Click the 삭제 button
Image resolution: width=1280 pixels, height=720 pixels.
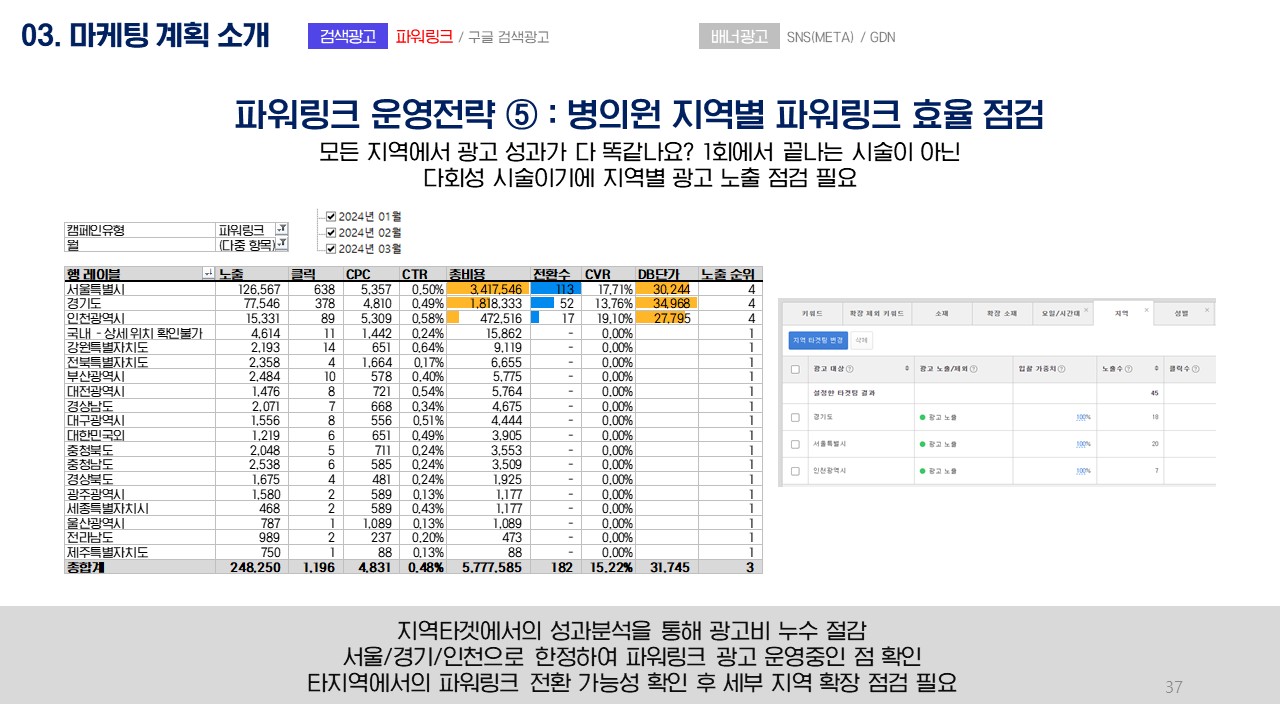pos(861,340)
